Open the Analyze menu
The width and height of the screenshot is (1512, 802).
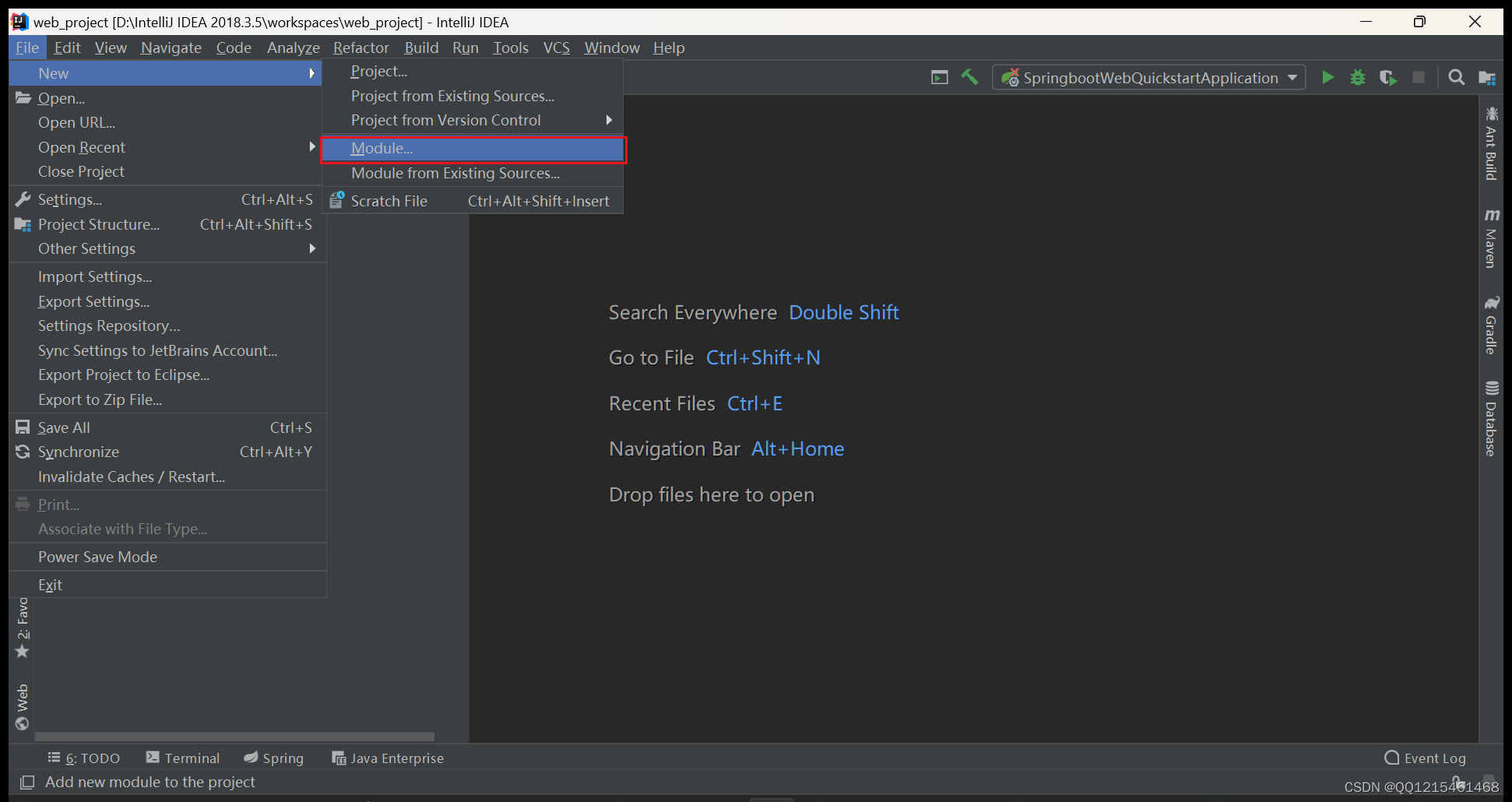tap(293, 47)
